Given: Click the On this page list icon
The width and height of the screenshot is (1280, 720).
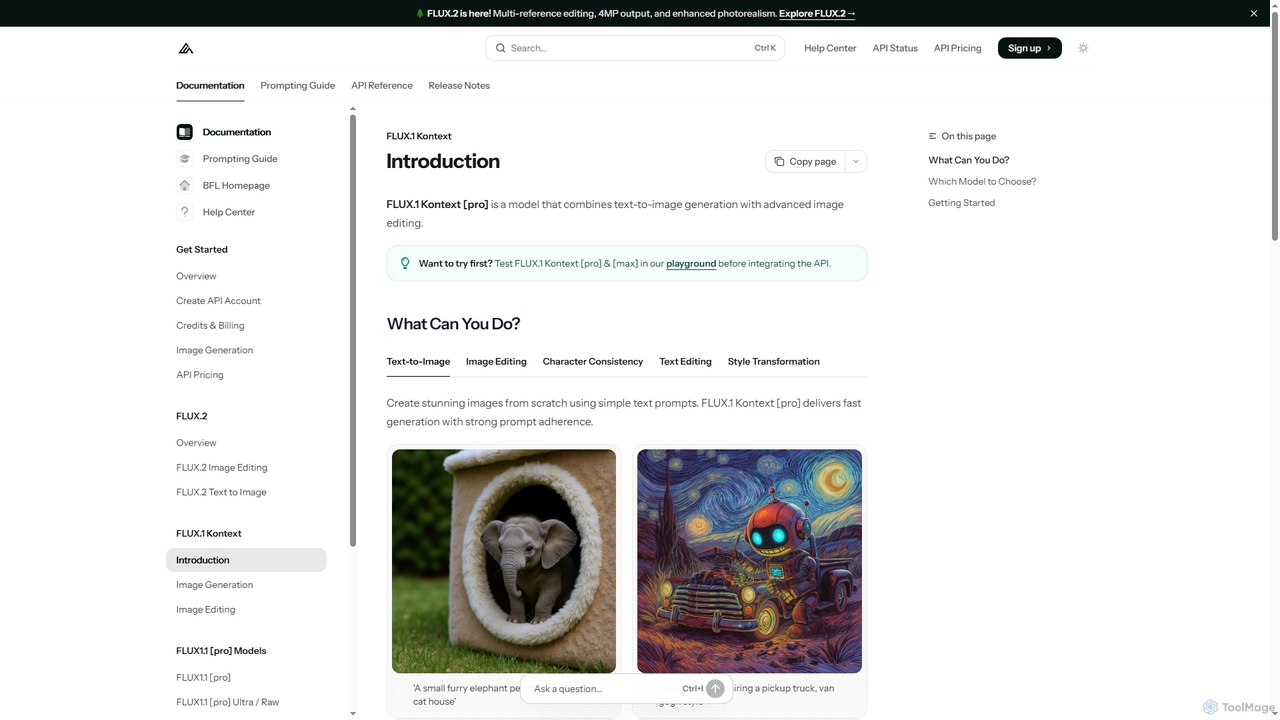Looking at the screenshot, I should tap(933, 136).
